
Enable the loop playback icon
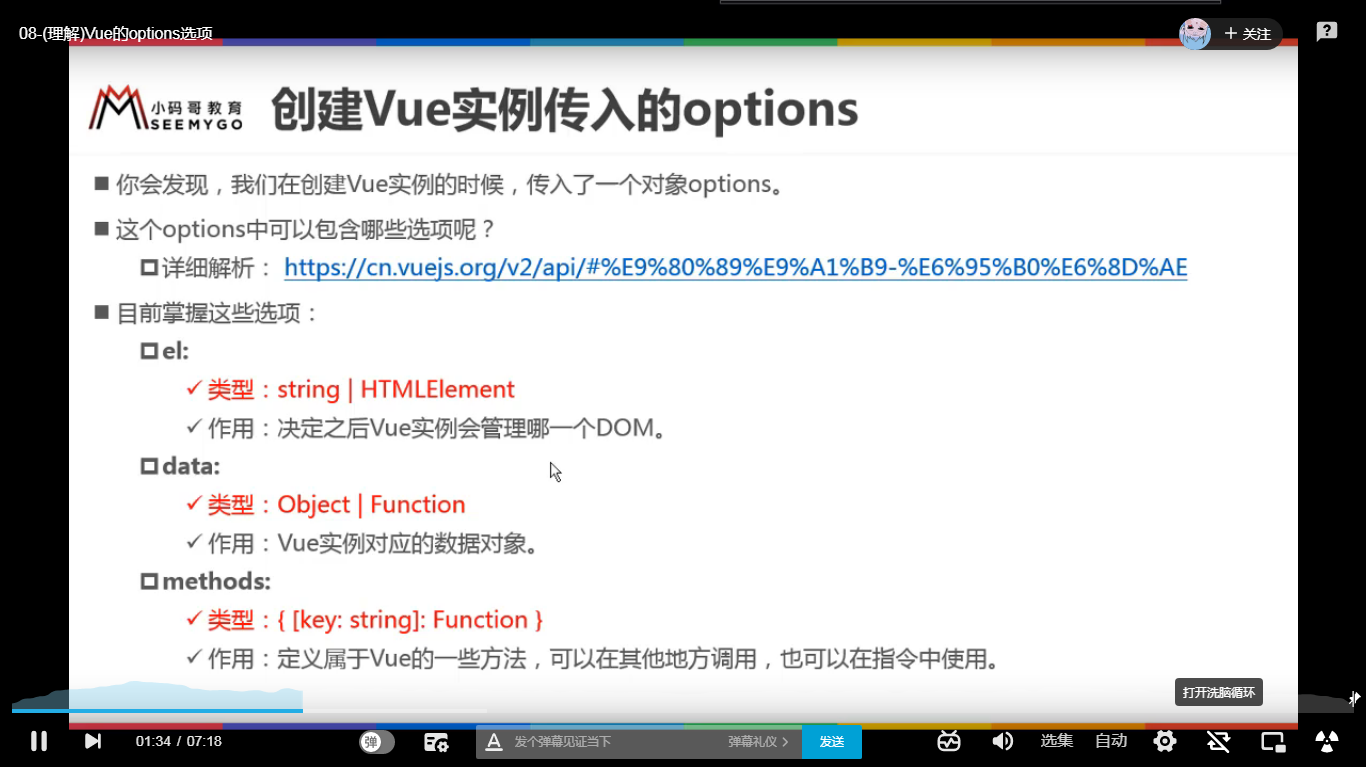pyautogui.click(x=1218, y=741)
